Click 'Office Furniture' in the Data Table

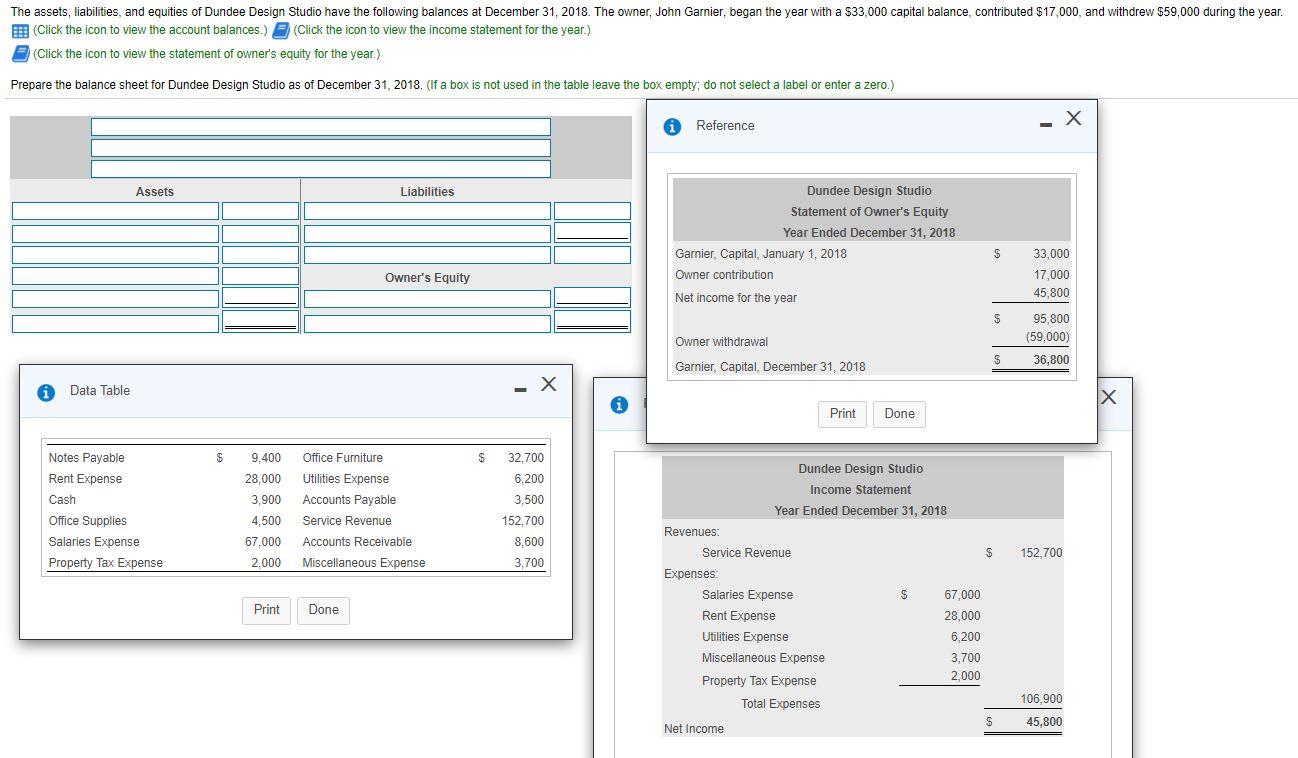pos(343,458)
